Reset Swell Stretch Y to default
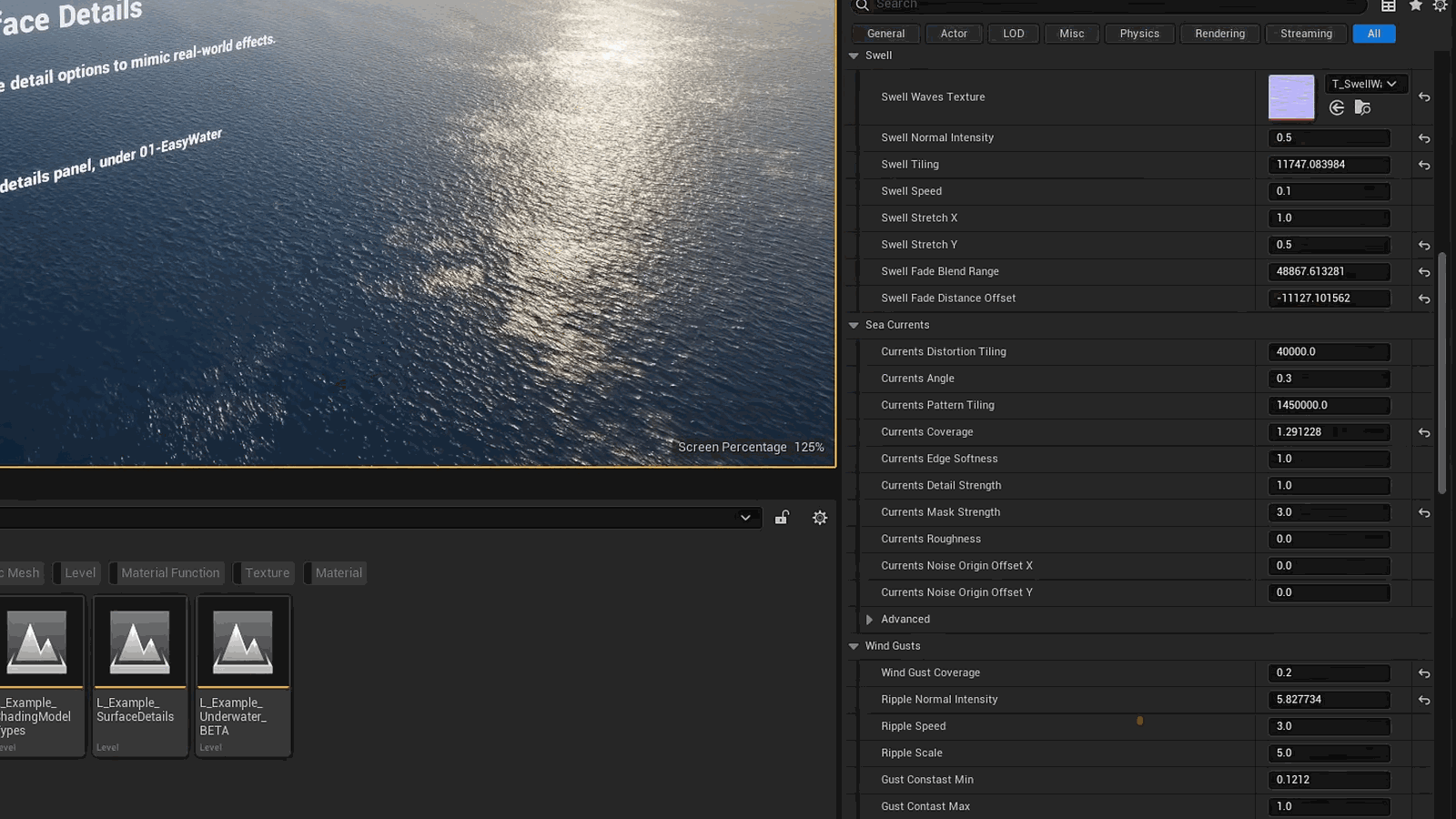Image resolution: width=1456 pixels, height=819 pixels. coord(1424,246)
